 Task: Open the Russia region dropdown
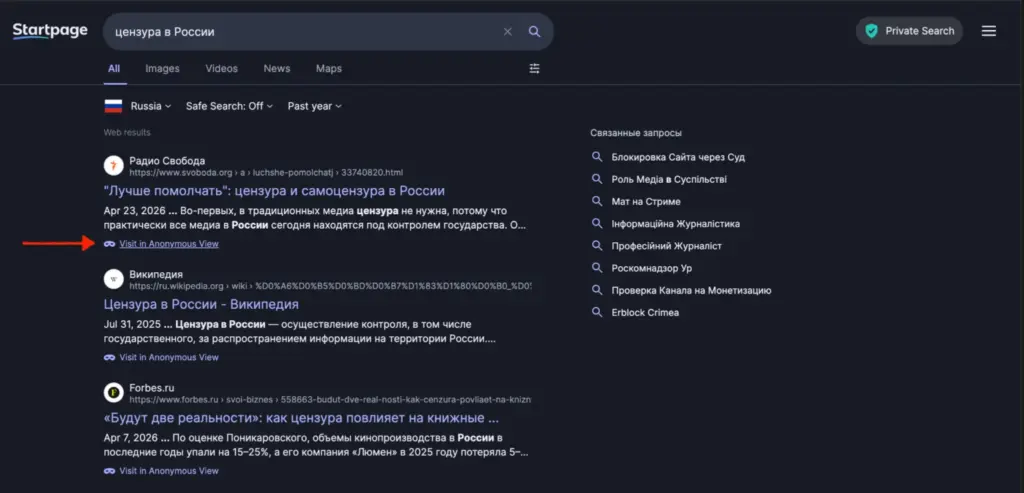tap(150, 106)
